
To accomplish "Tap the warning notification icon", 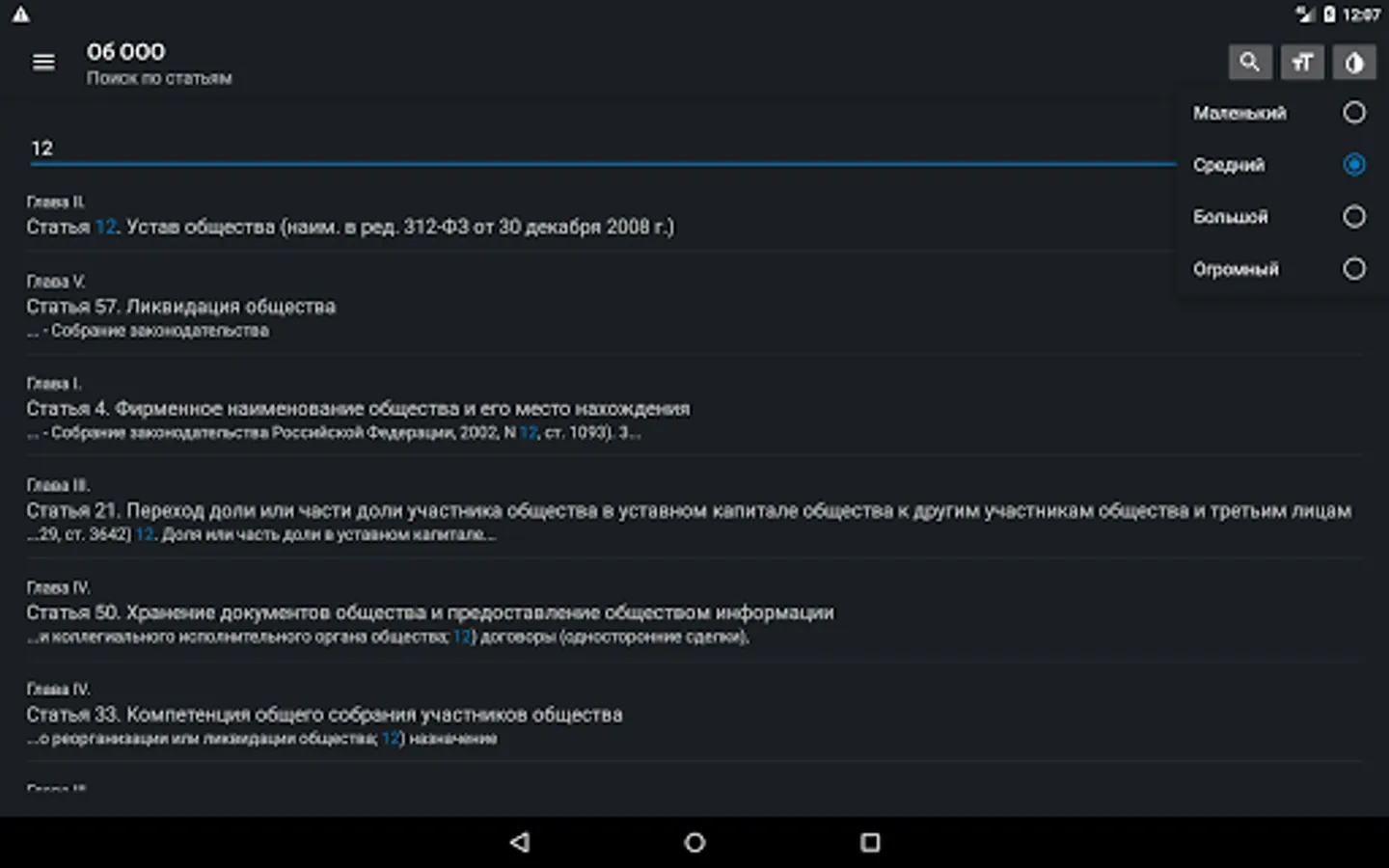I will point(20,14).
